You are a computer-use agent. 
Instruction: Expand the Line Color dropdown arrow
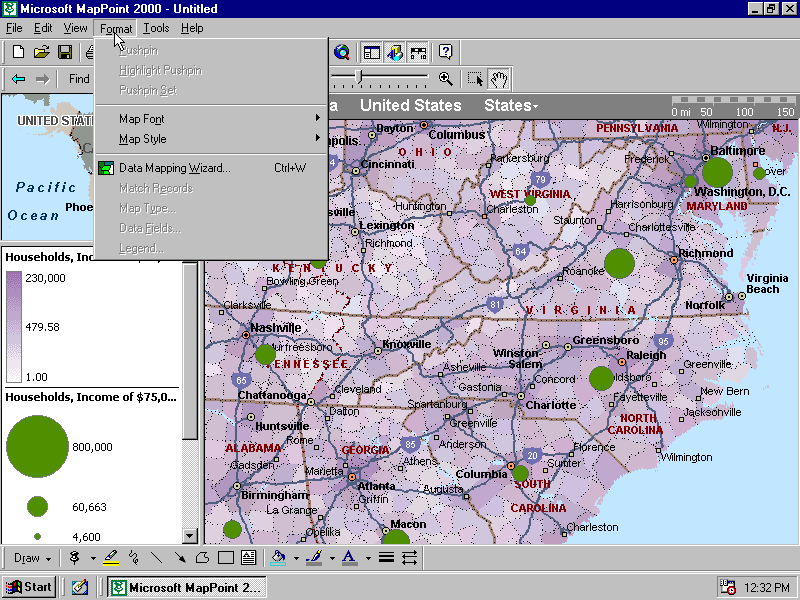[332, 559]
